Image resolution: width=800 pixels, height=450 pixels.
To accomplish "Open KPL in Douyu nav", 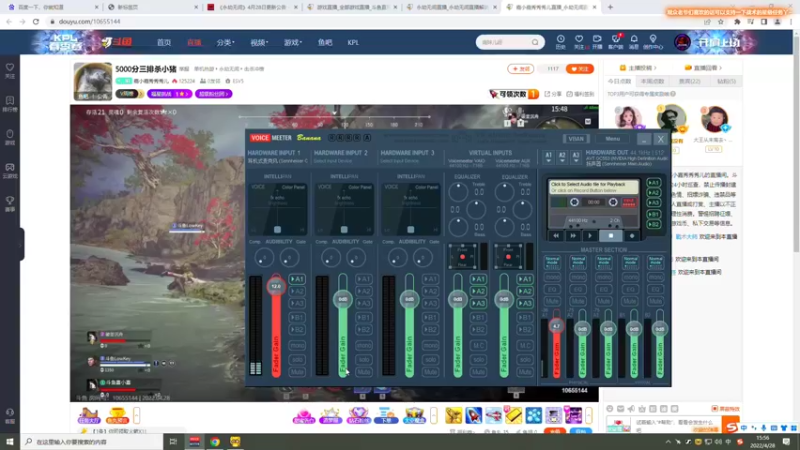I will tap(353, 43).
